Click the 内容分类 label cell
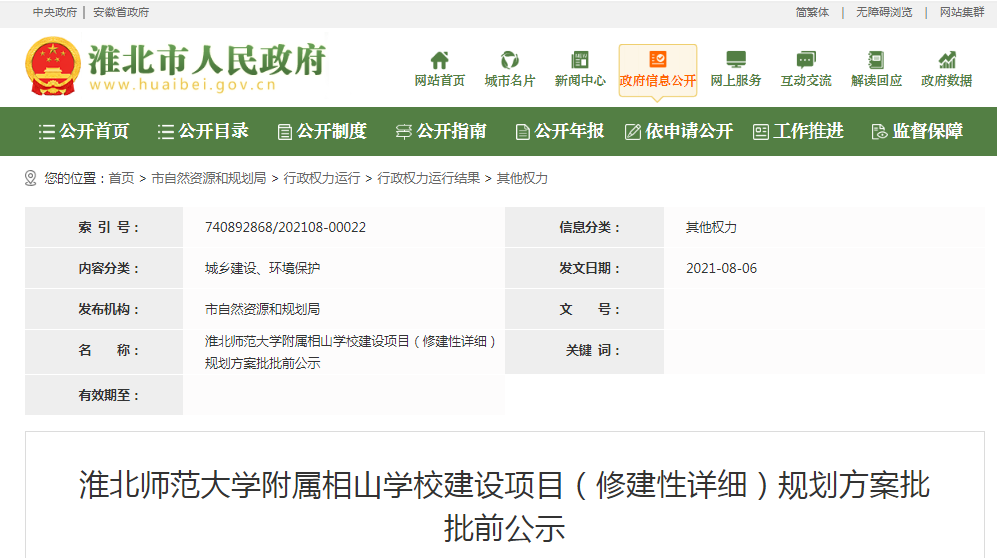 coord(104,268)
